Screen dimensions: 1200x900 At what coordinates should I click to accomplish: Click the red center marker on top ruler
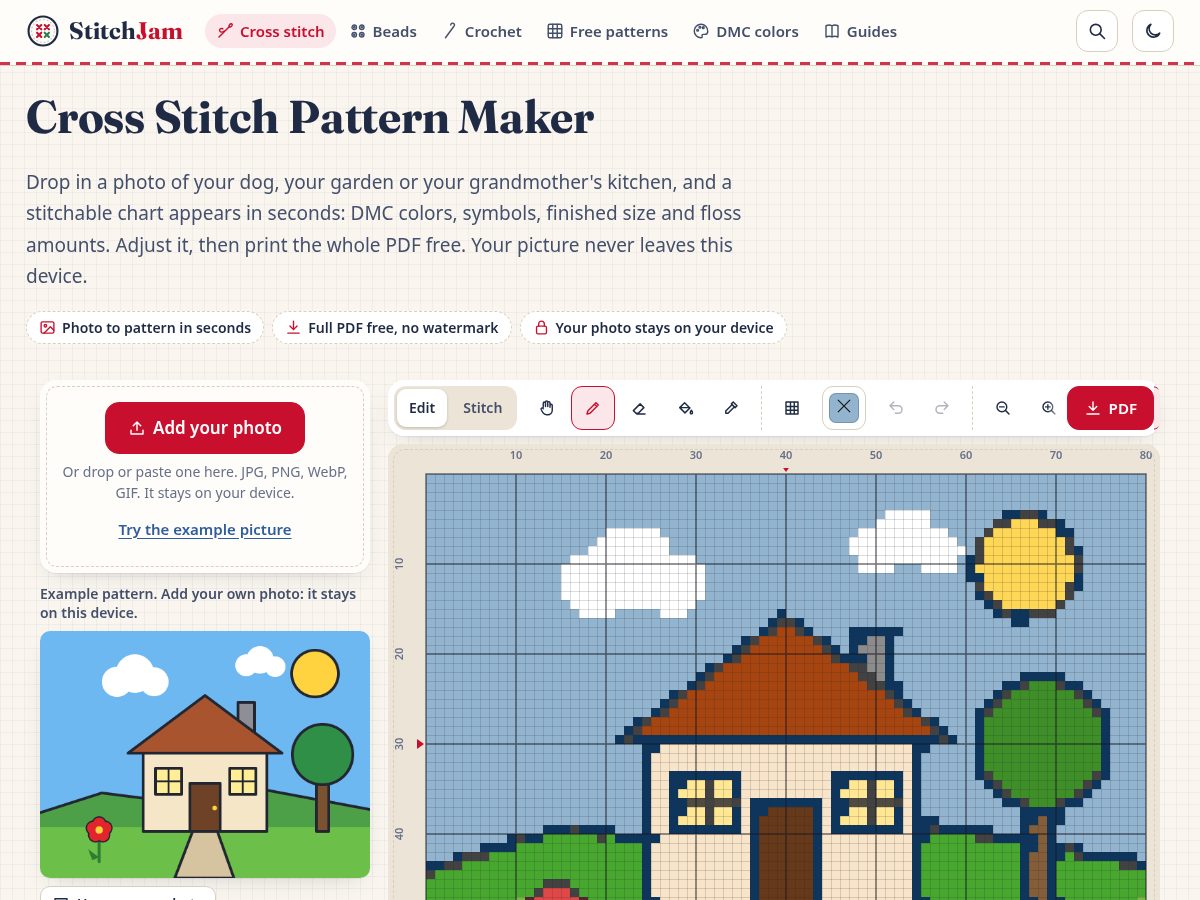click(786, 469)
